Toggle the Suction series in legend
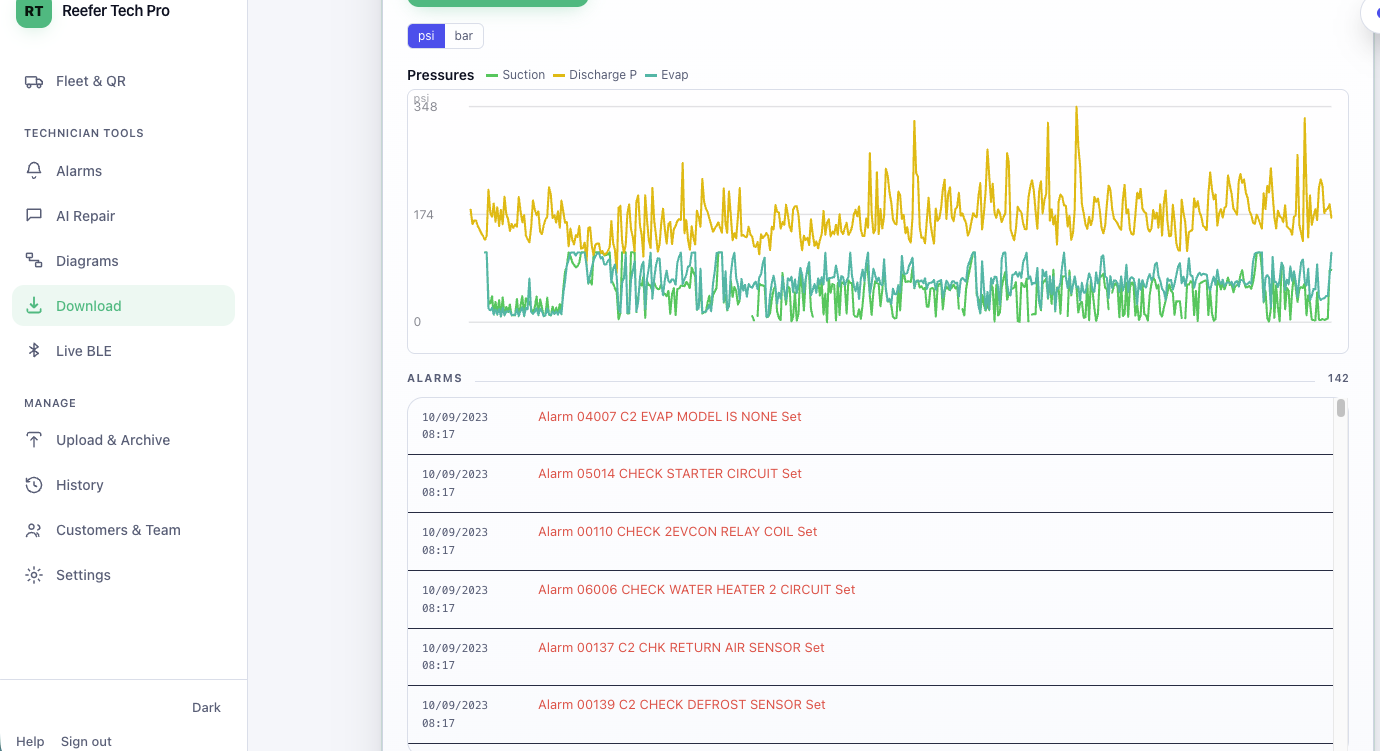Screen dimensions: 1380x751 (x=515, y=75)
